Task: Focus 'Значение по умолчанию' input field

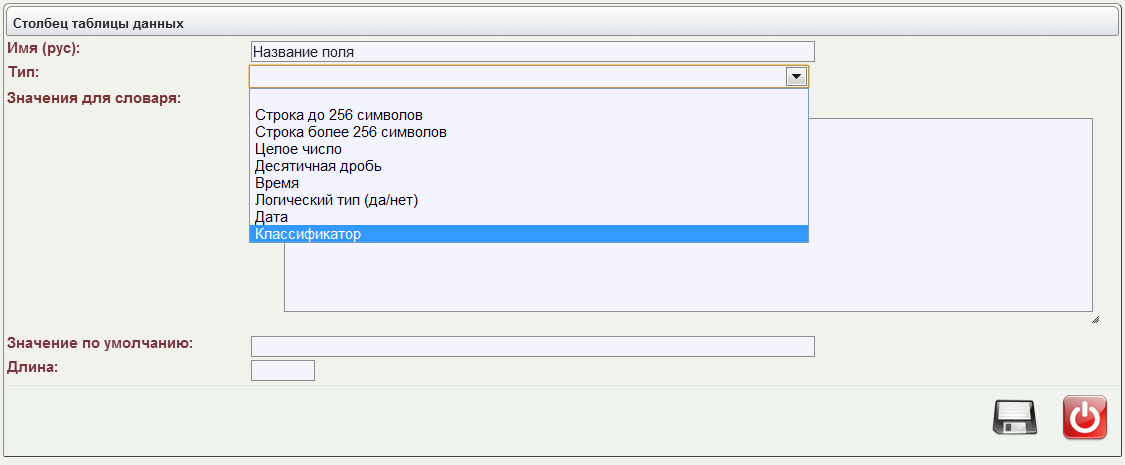Action: tap(532, 346)
